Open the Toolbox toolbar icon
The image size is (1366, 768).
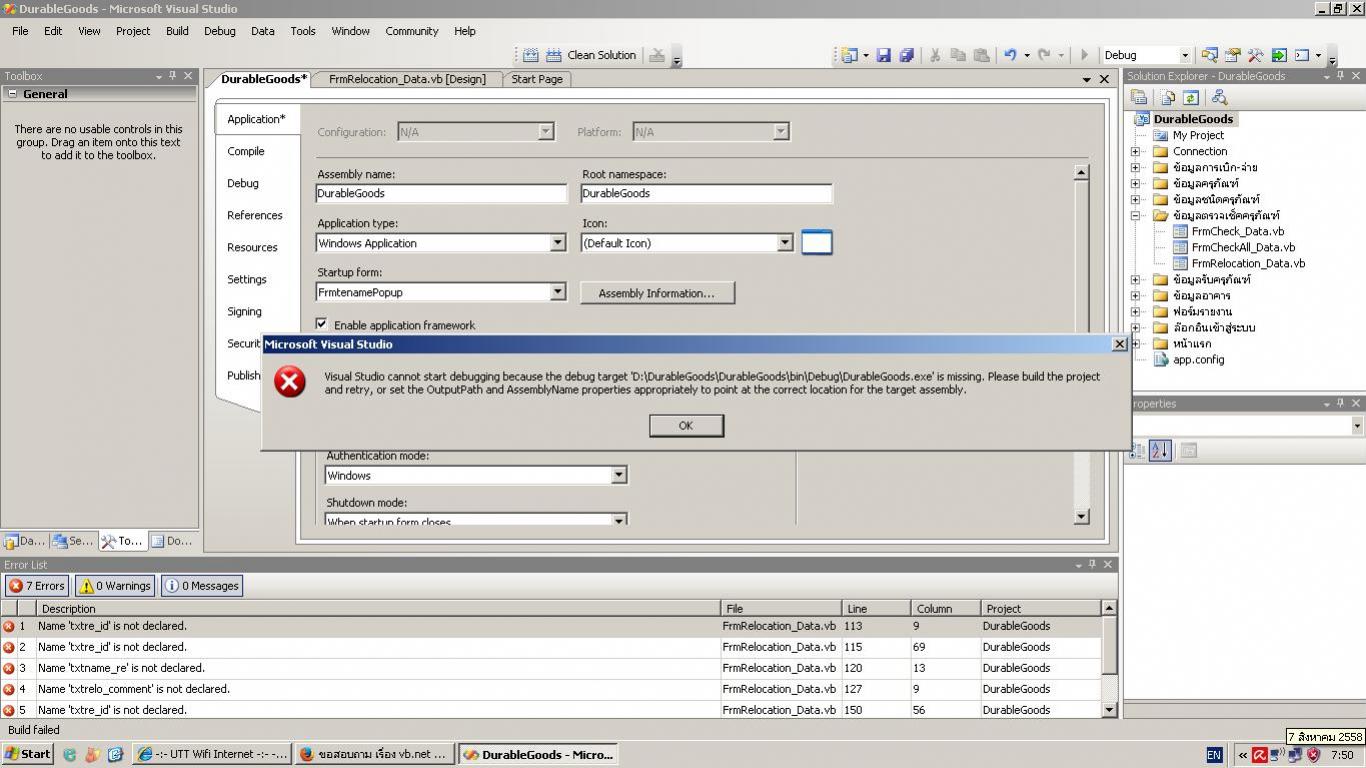pyautogui.click(x=1256, y=55)
